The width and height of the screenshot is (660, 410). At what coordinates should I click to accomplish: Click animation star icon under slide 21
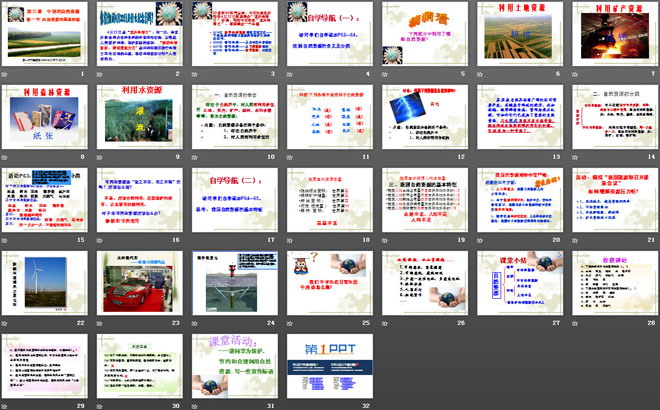click(x=575, y=240)
